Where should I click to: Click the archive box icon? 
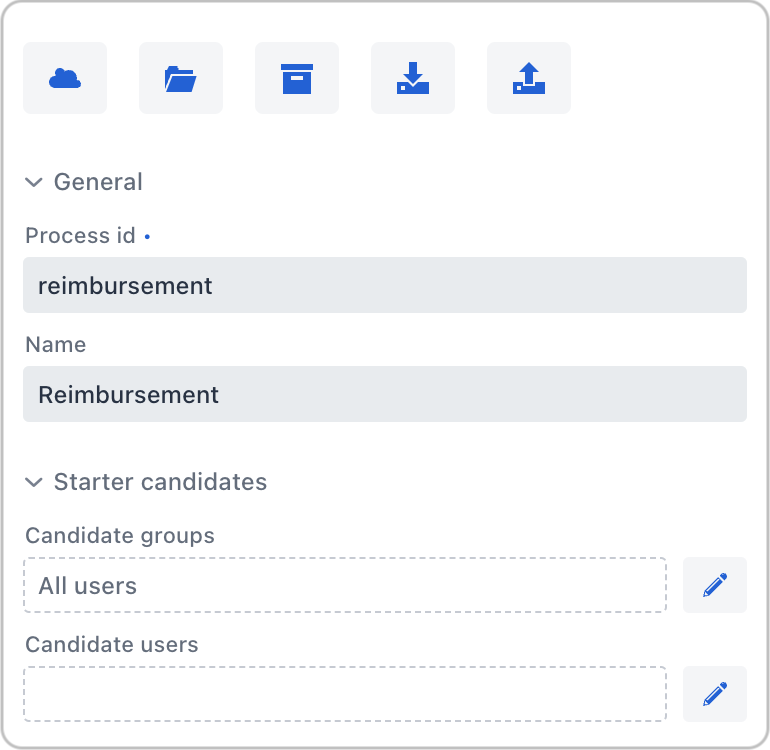(297, 78)
